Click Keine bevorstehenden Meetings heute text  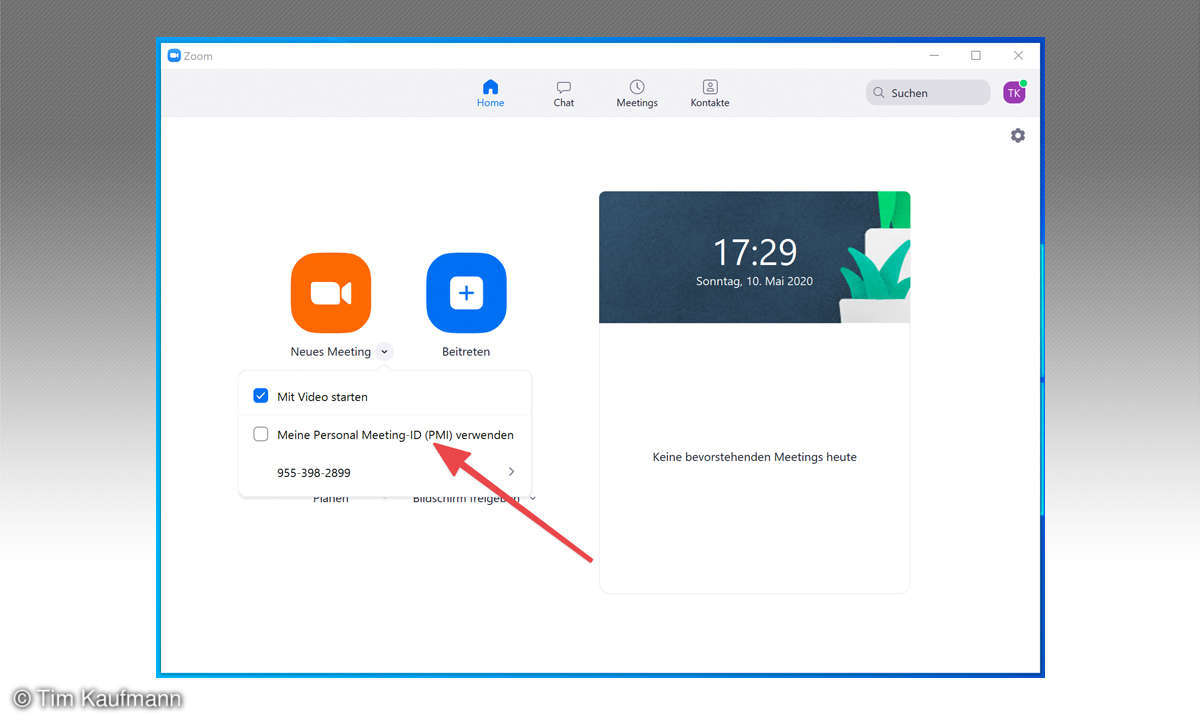755,457
